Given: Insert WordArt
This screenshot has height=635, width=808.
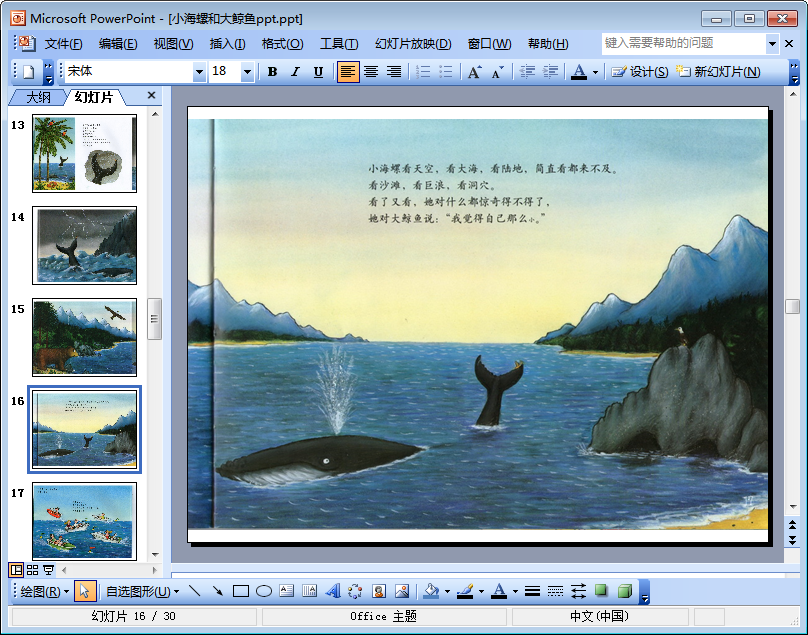Looking at the screenshot, I should 333,591.
